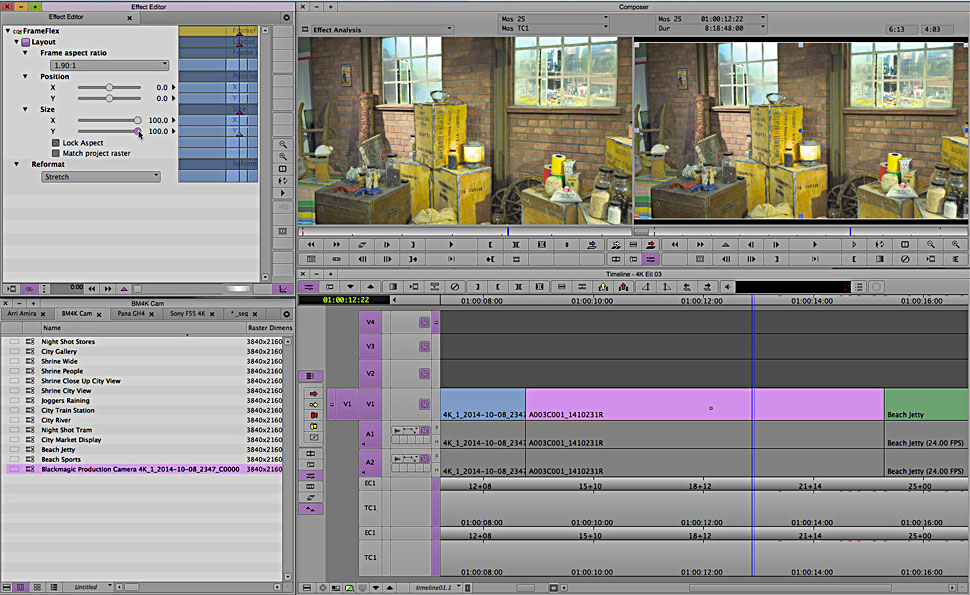Toggle the Lock Aspect checkbox

pos(56,143)
